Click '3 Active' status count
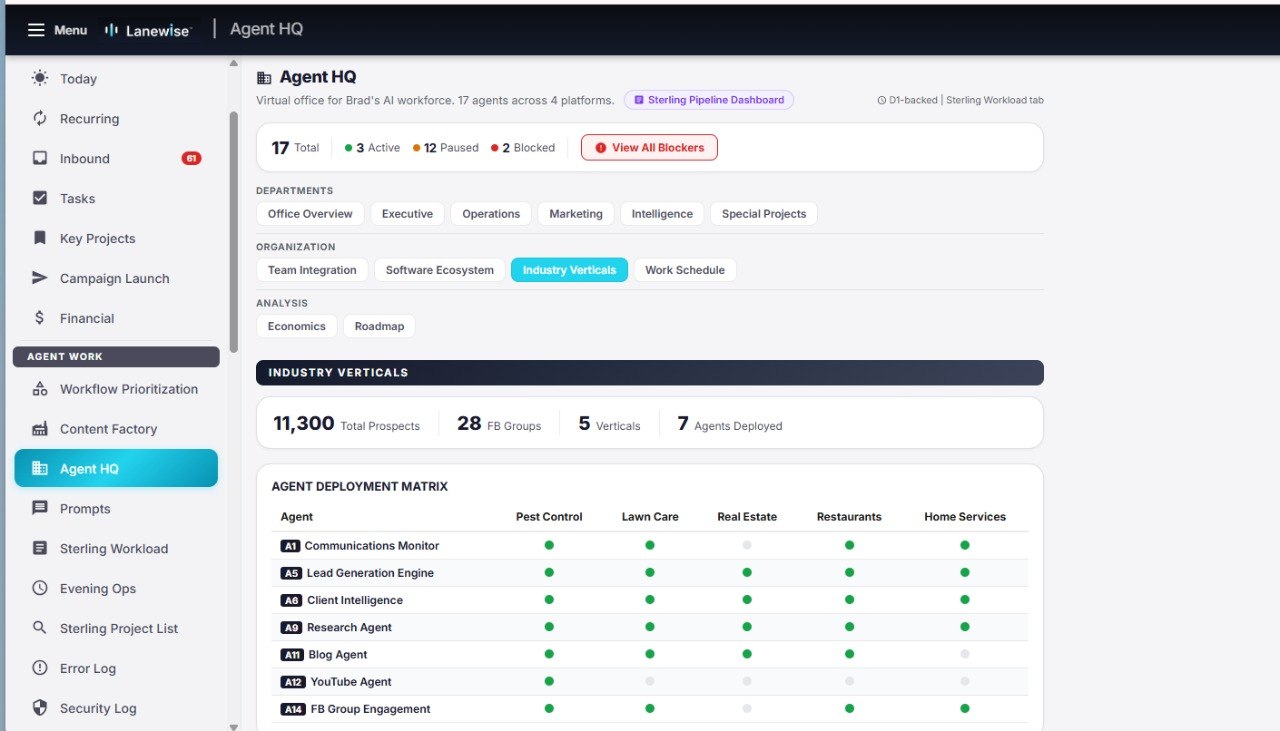1280x731 pixels. click(372, 148)
